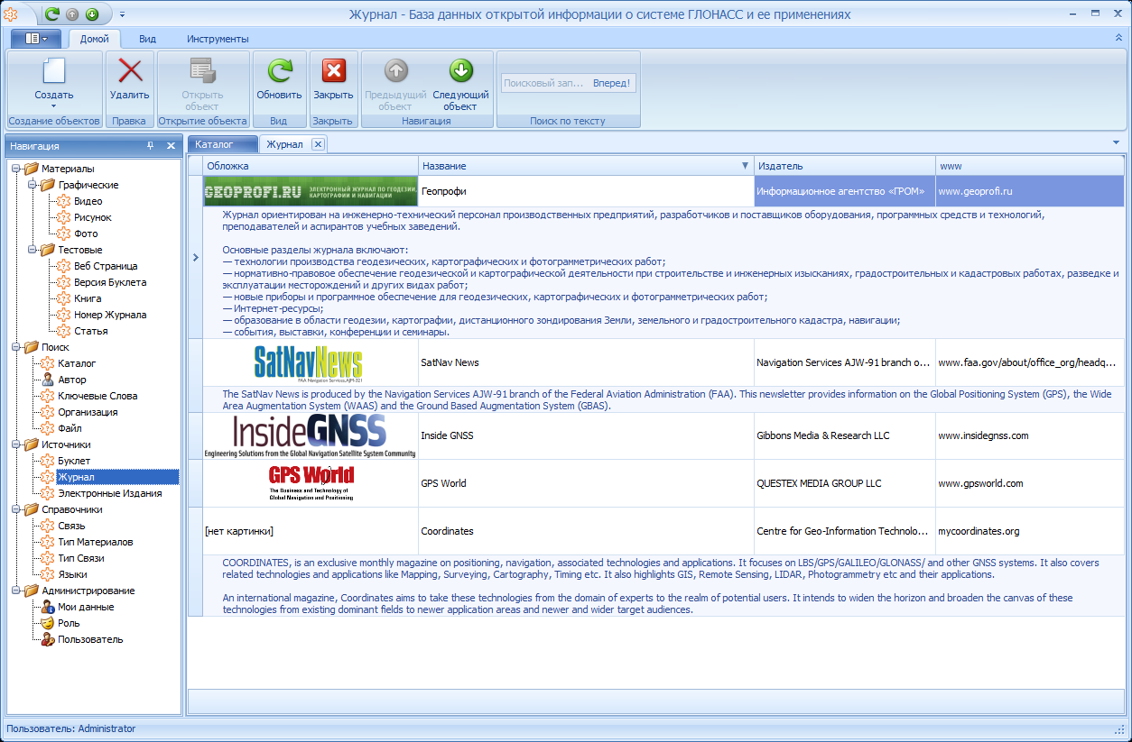Collapse the Администрирование tree node
1132x742 pixels.
(16, 590)
